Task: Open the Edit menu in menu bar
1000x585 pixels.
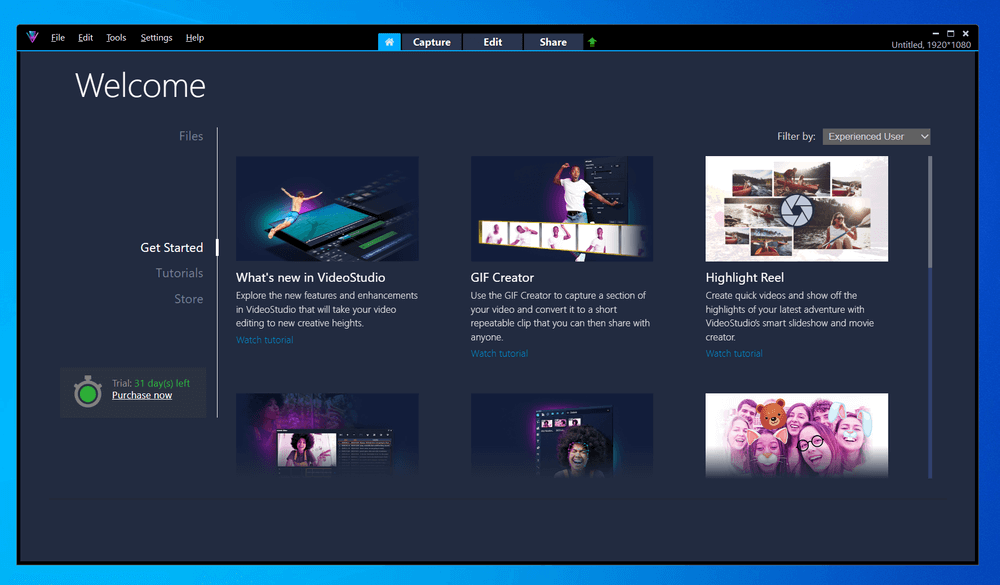Action: click(85, 38)
